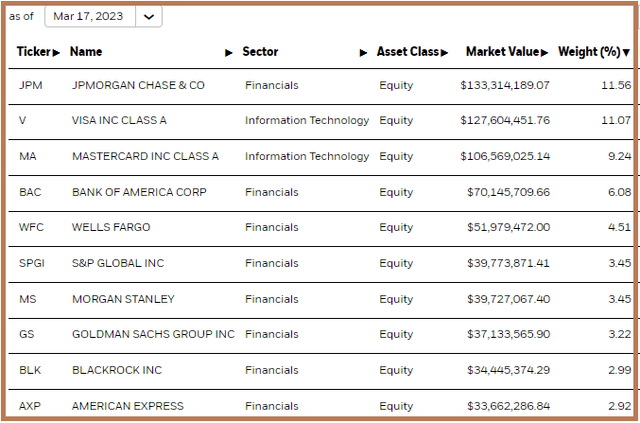Click the Name column header

(x=86, y=52)
